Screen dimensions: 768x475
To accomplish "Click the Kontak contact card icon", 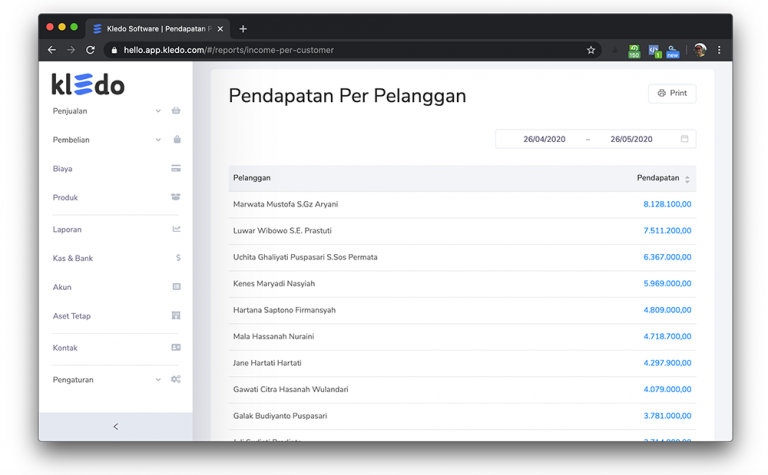I will point(176,347).
